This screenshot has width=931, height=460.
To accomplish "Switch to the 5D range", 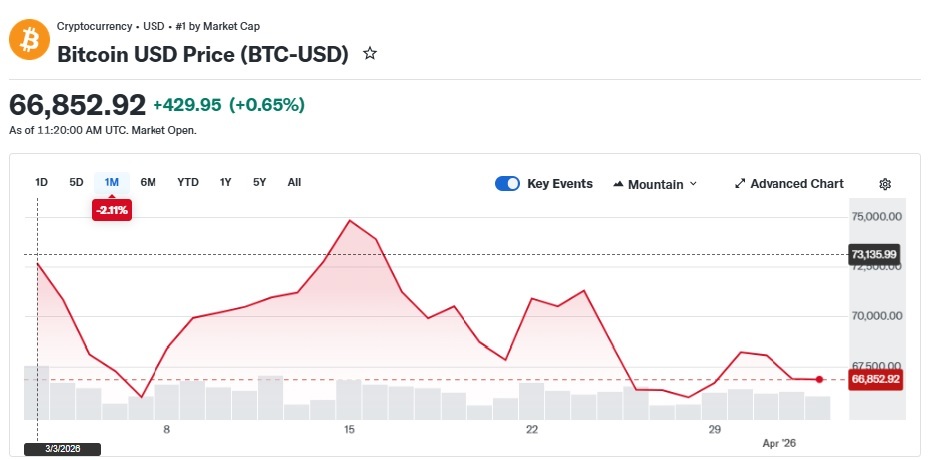I will [x=77, y=183].
